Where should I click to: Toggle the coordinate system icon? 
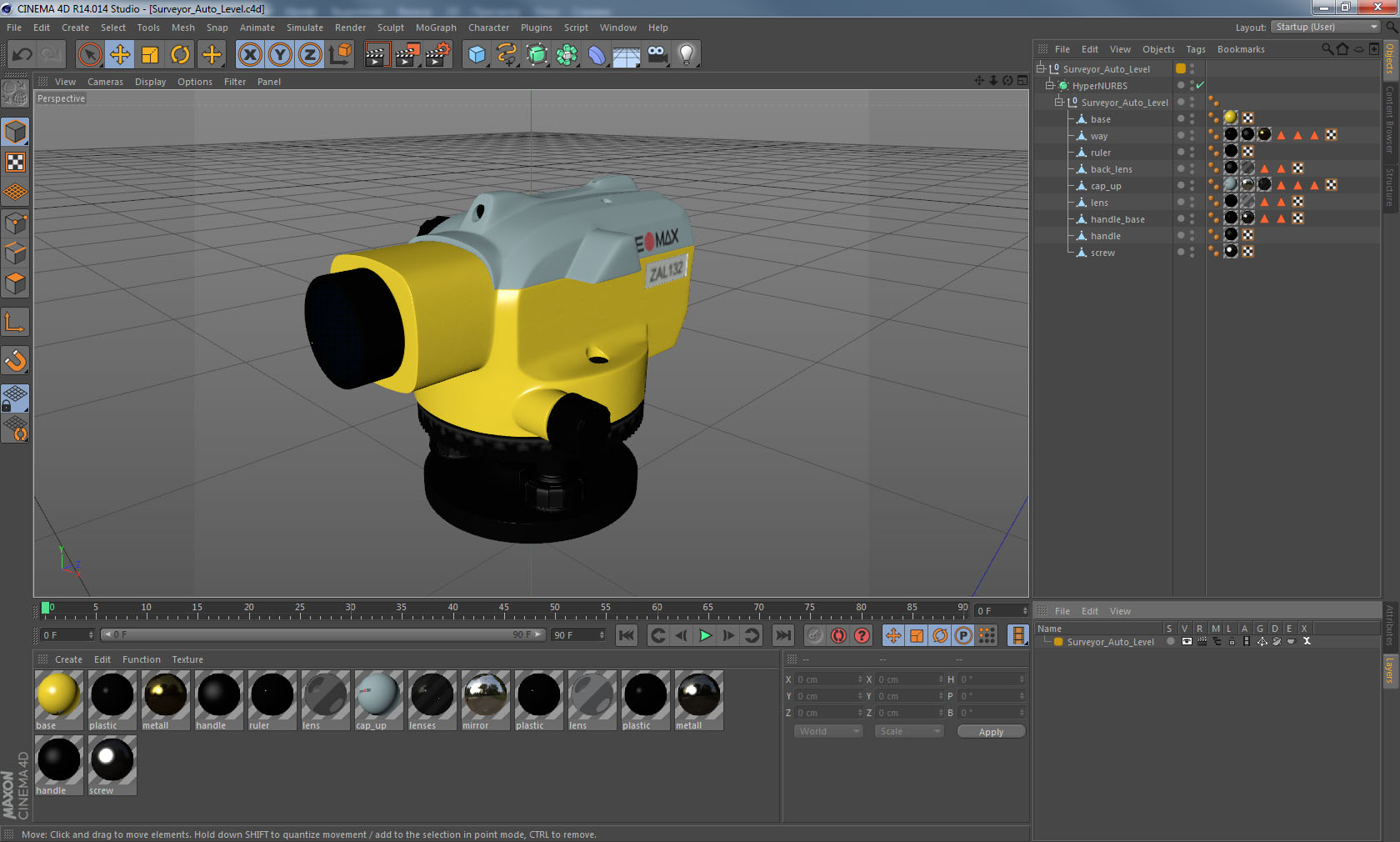click(340, 55)
